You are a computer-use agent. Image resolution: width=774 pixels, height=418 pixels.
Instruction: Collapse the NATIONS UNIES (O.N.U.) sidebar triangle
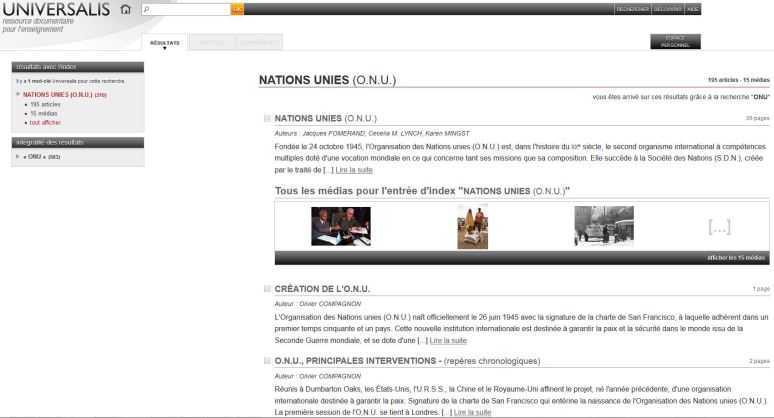click(18, 94)
